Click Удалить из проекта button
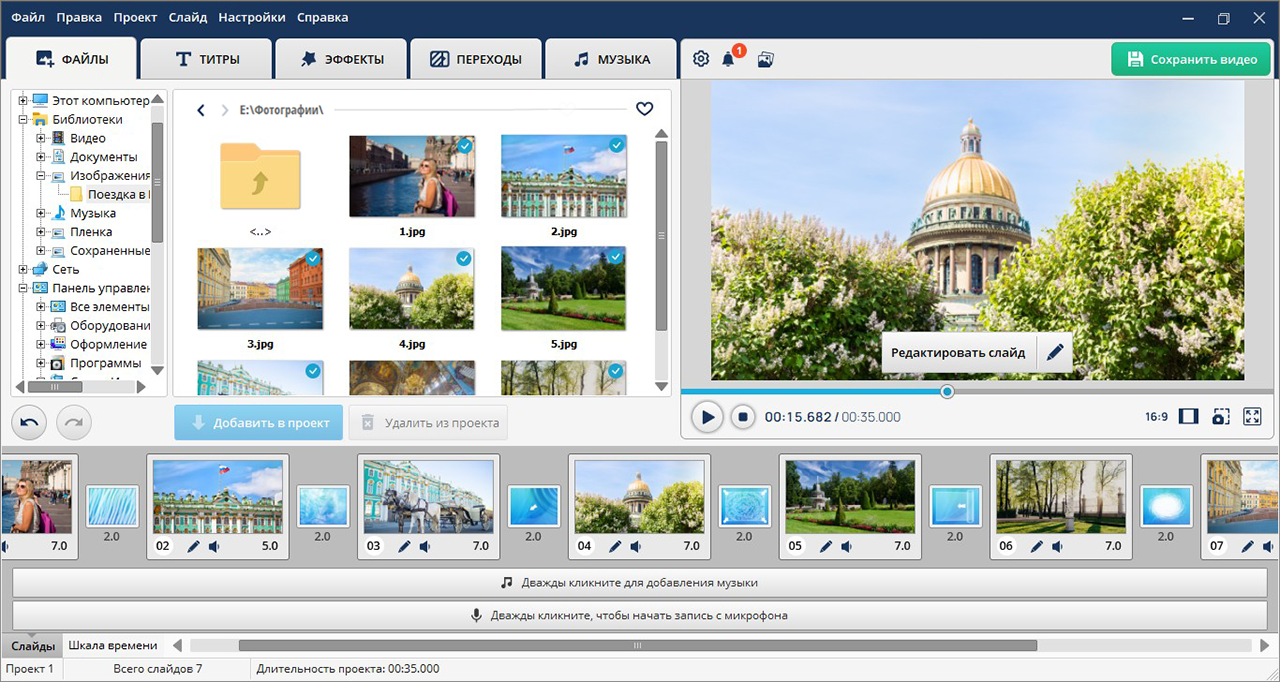This screenshot has width=1280, height=682. coord(428,423)
